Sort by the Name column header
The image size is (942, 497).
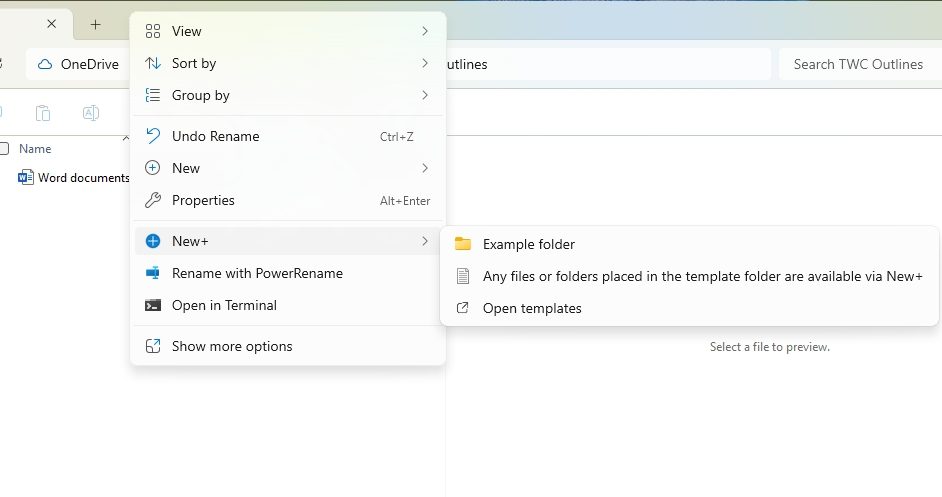coord(35,149)
